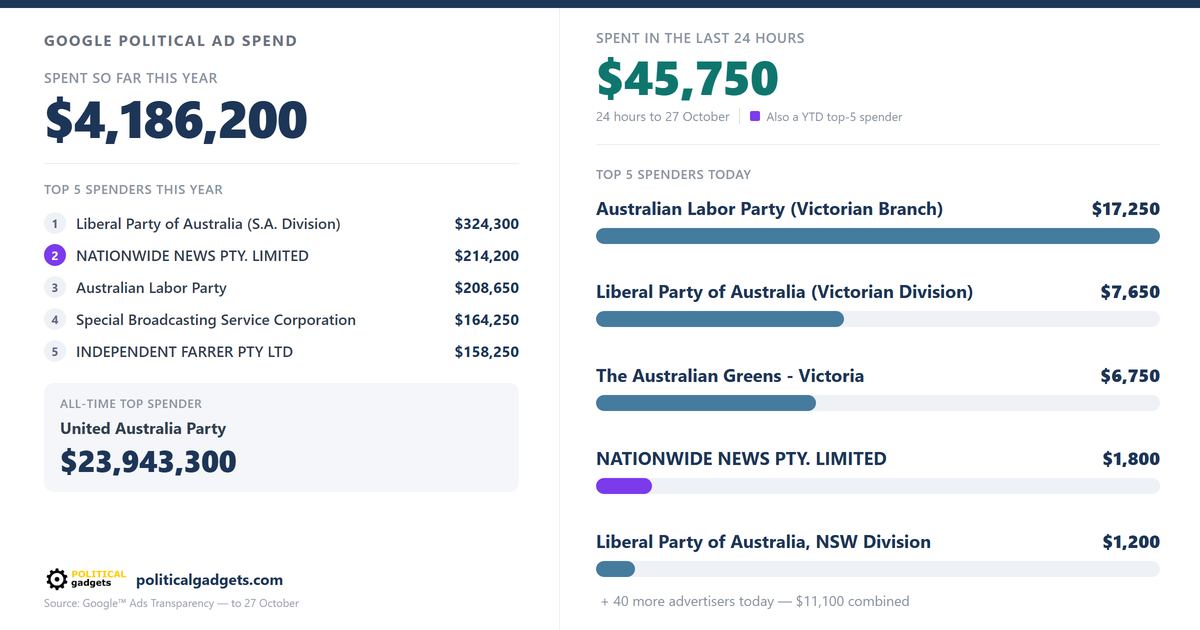
Task: Click the SPENT IN THE LAST 24 HOURS label
Action: pos(700,38)
